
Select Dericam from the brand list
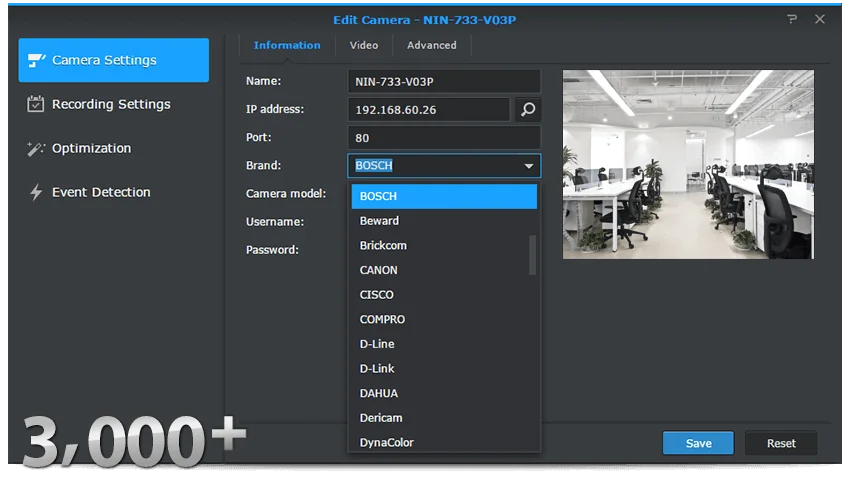pos(444,418)
